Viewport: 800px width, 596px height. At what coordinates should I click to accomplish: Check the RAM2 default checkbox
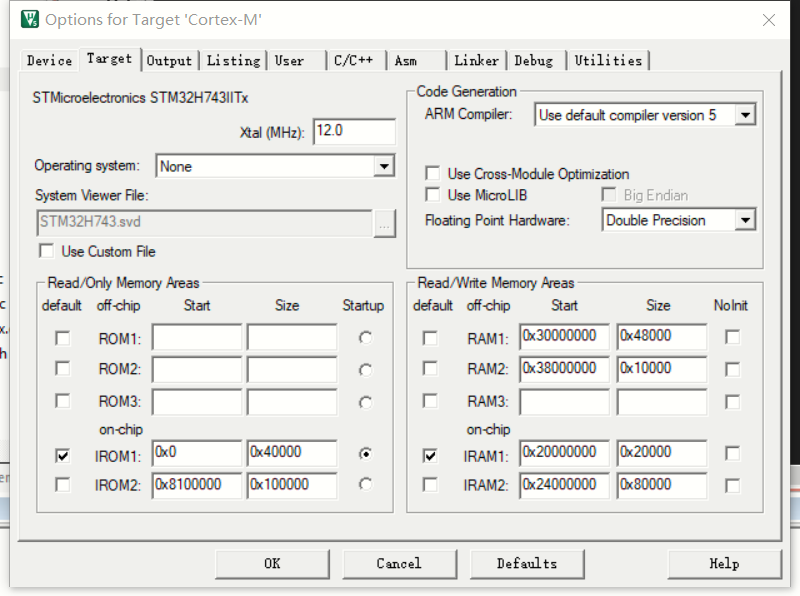tap(430, 368)
